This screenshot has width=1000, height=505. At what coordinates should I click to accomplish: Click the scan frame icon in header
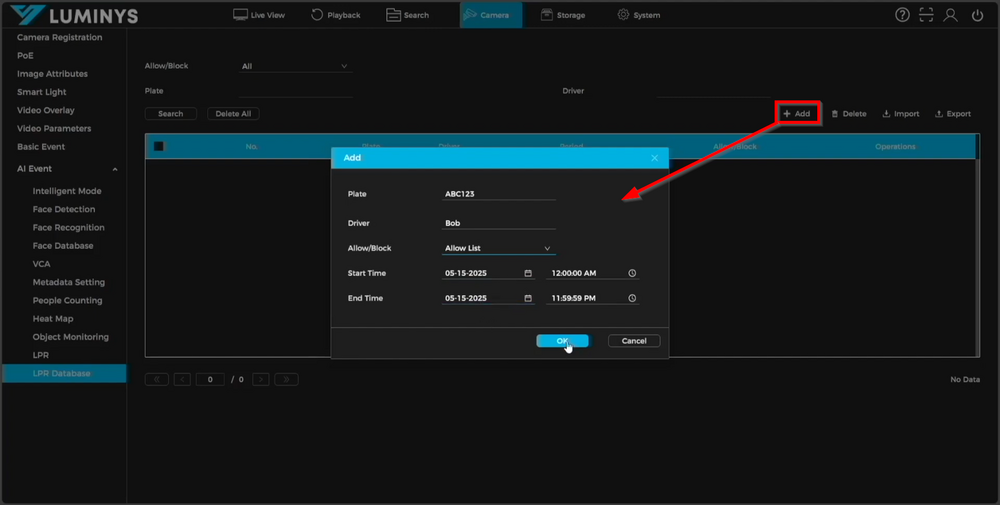(x=927, y=15)
